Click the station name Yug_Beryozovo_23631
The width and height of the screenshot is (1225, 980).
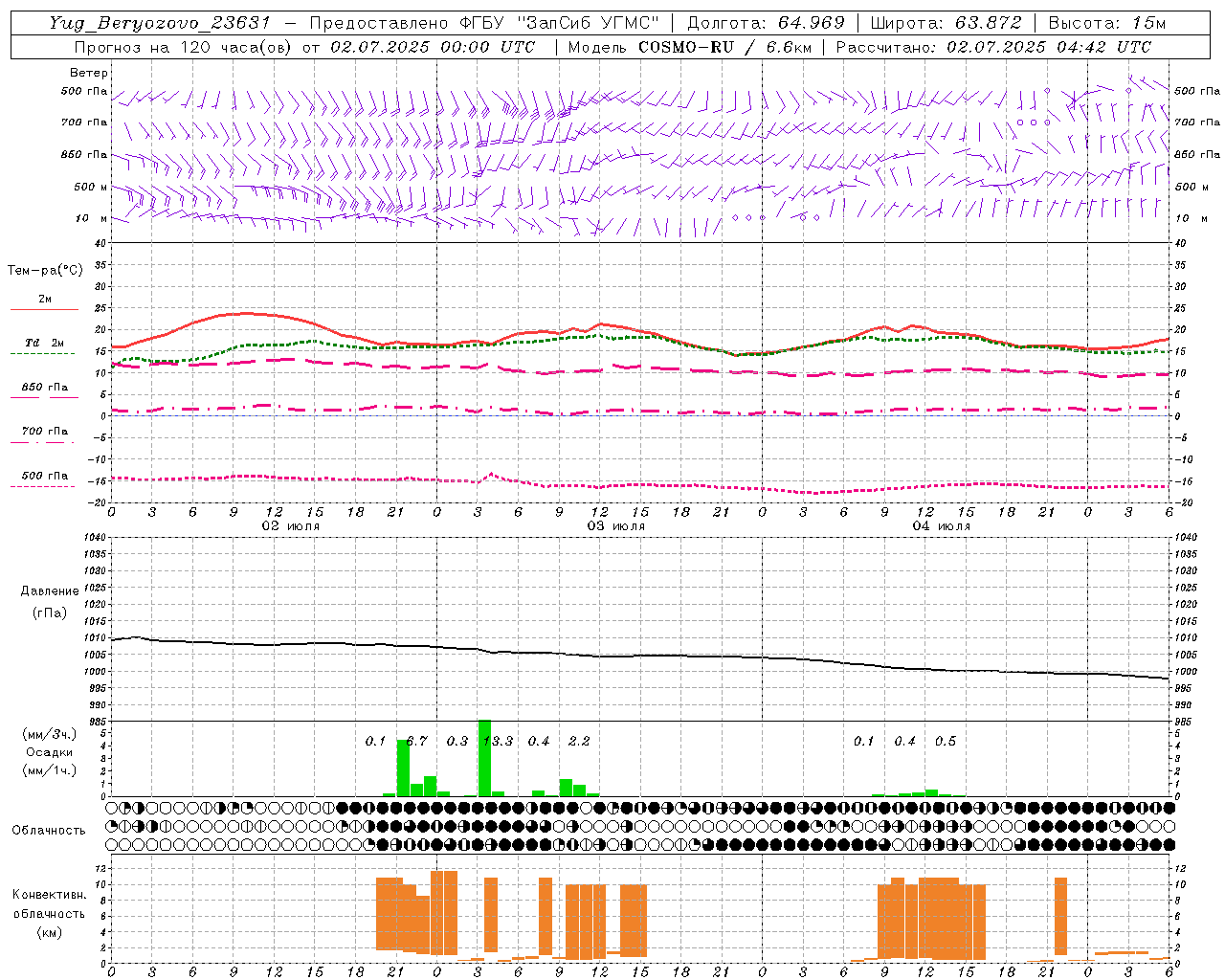point(160,23)
